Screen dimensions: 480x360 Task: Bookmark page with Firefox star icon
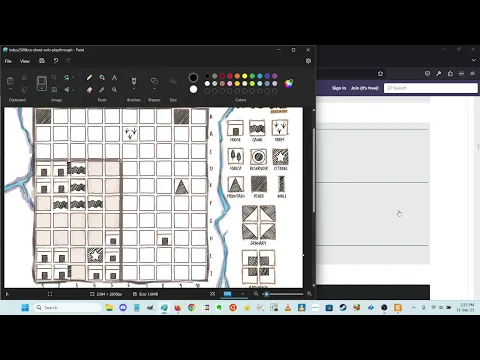[x=381, y=74]
